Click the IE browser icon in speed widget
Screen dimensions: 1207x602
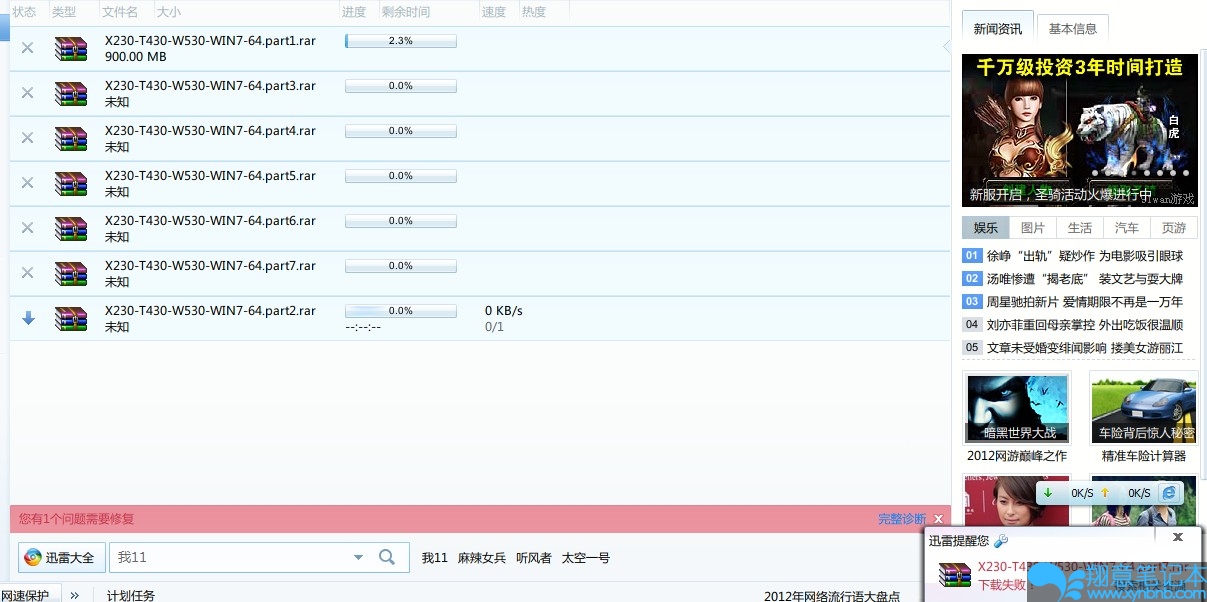(1169, 493)
